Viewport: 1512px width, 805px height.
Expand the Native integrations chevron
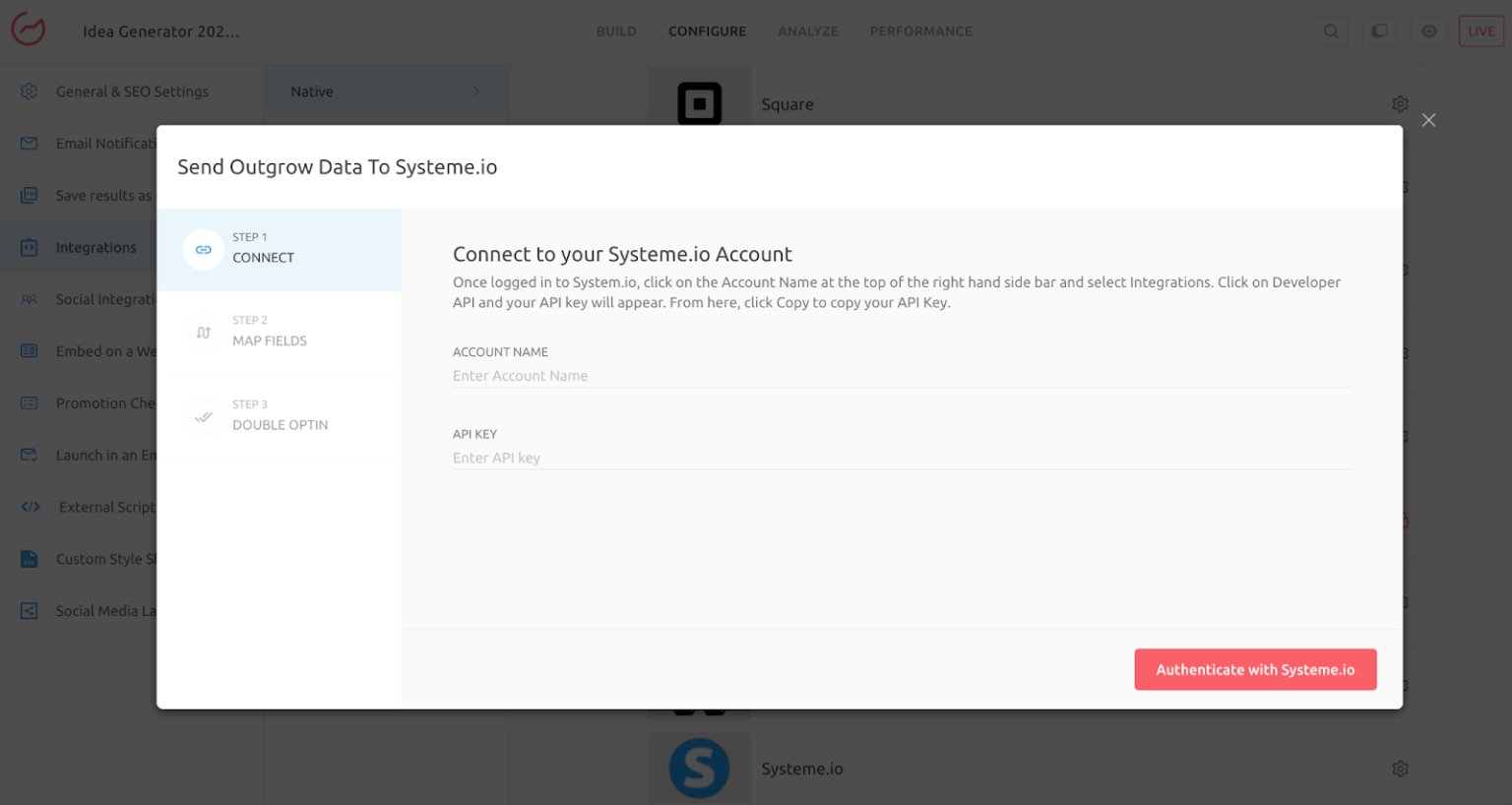tap(476, 92)
